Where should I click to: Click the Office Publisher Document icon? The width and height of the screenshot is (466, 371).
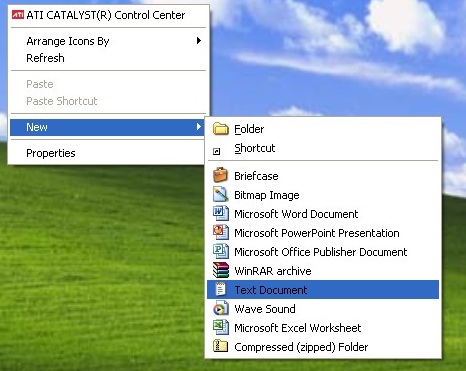(x=220, y=251)
